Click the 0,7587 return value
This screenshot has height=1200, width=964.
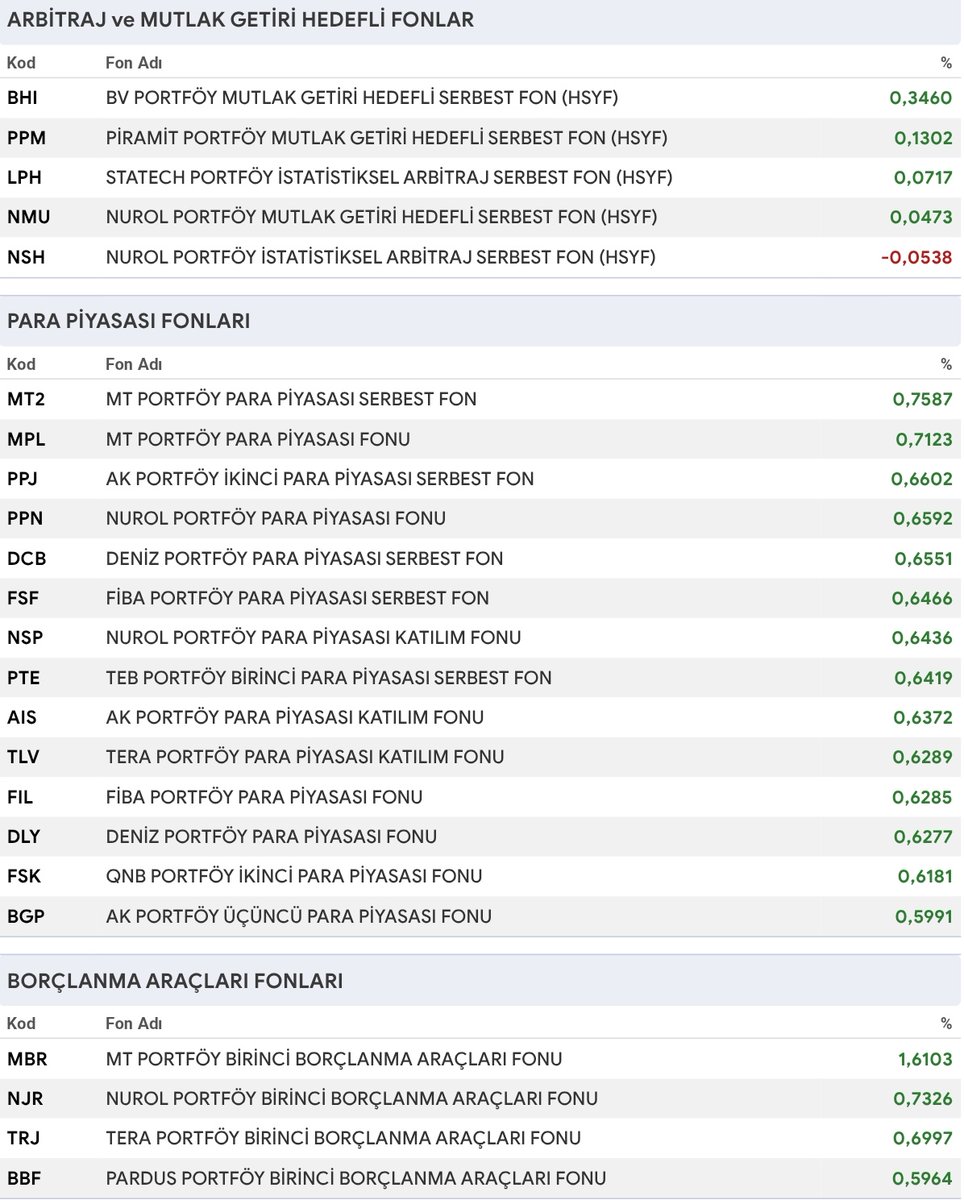pos(922,399)
